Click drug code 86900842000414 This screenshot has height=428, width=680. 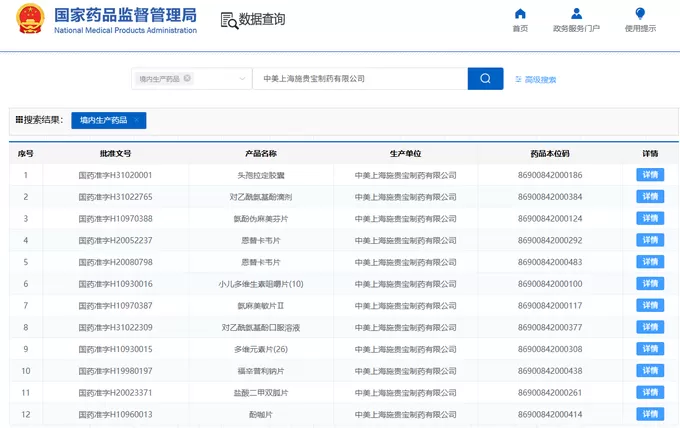point(550,414)
